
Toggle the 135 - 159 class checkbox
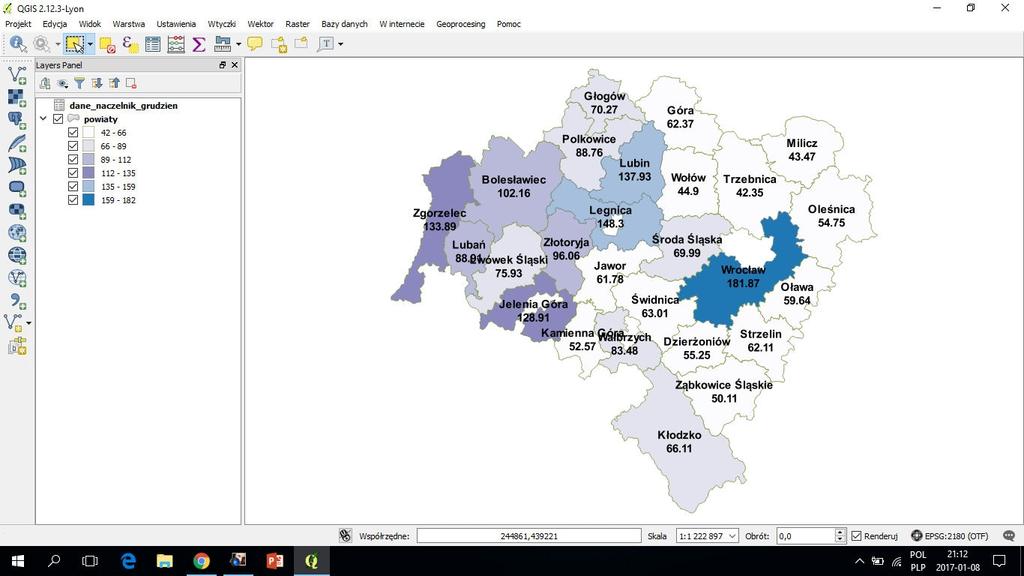pyautogui.click(x=73, y=187)
